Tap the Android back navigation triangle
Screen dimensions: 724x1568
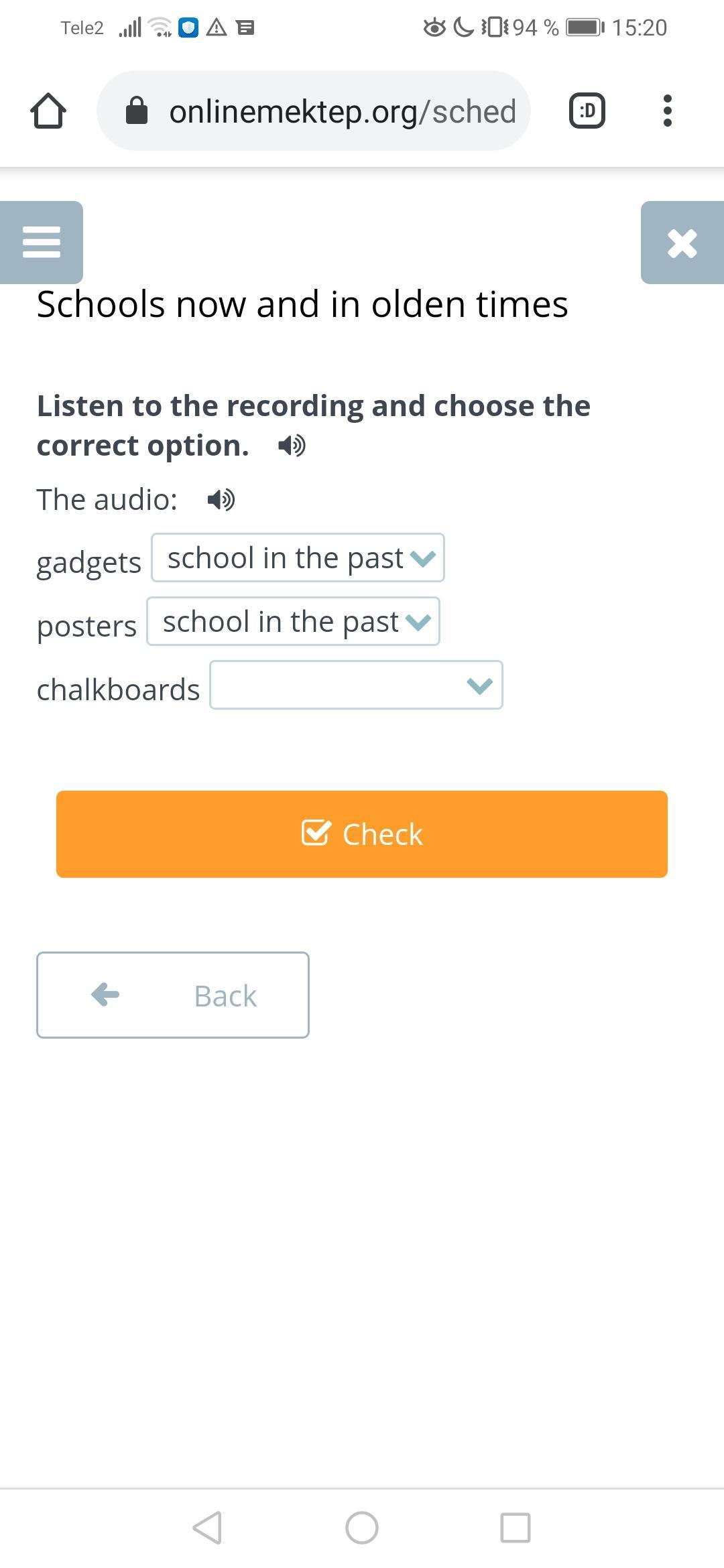click(x=207, y=1528)
